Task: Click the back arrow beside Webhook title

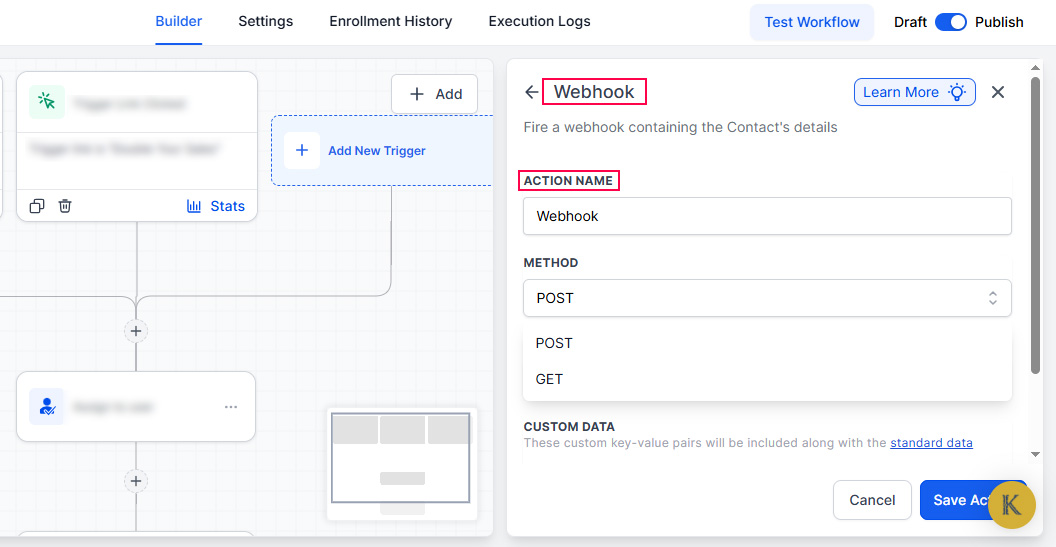Action: tap(531, 92)
